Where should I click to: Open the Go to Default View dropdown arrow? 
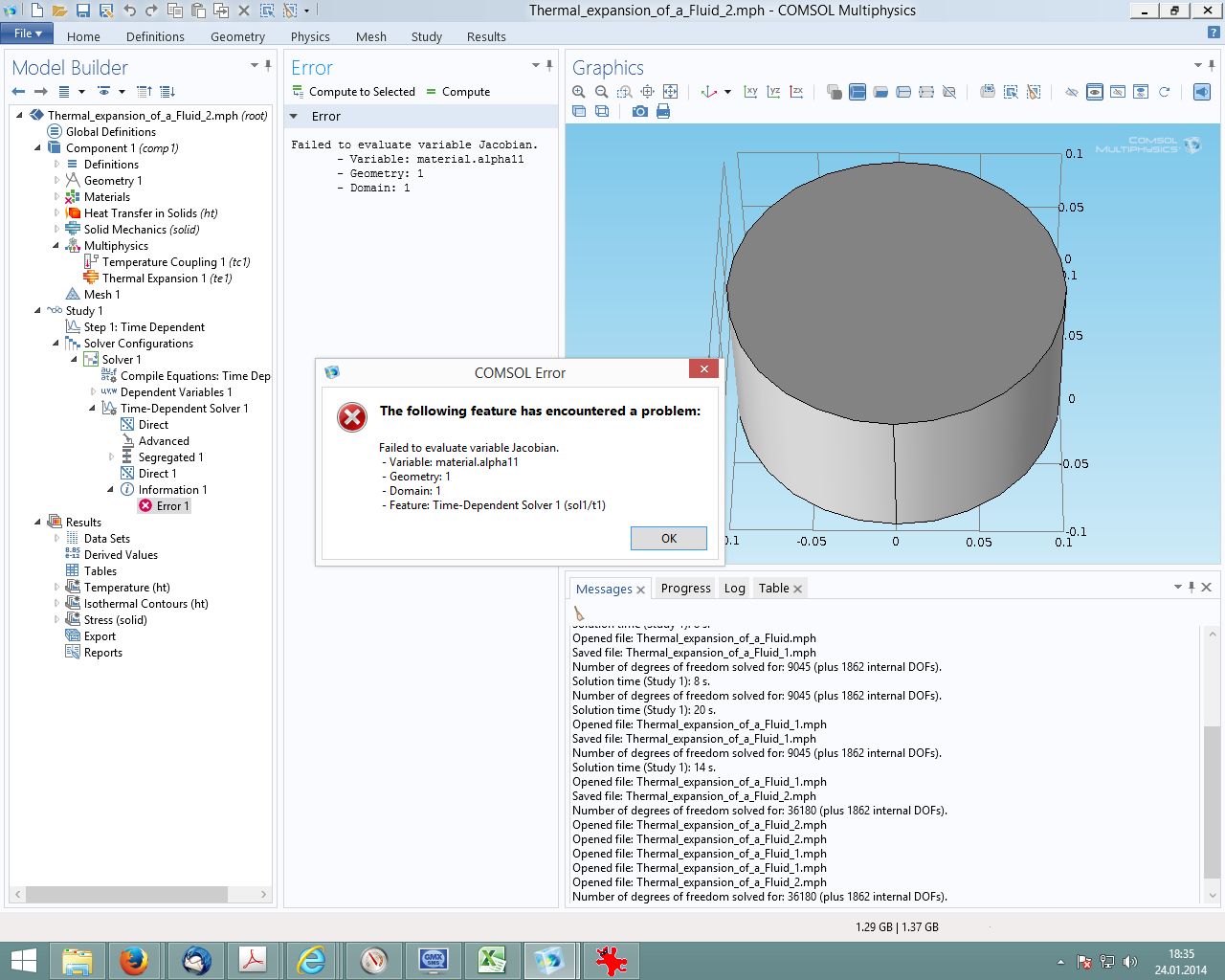727,92
